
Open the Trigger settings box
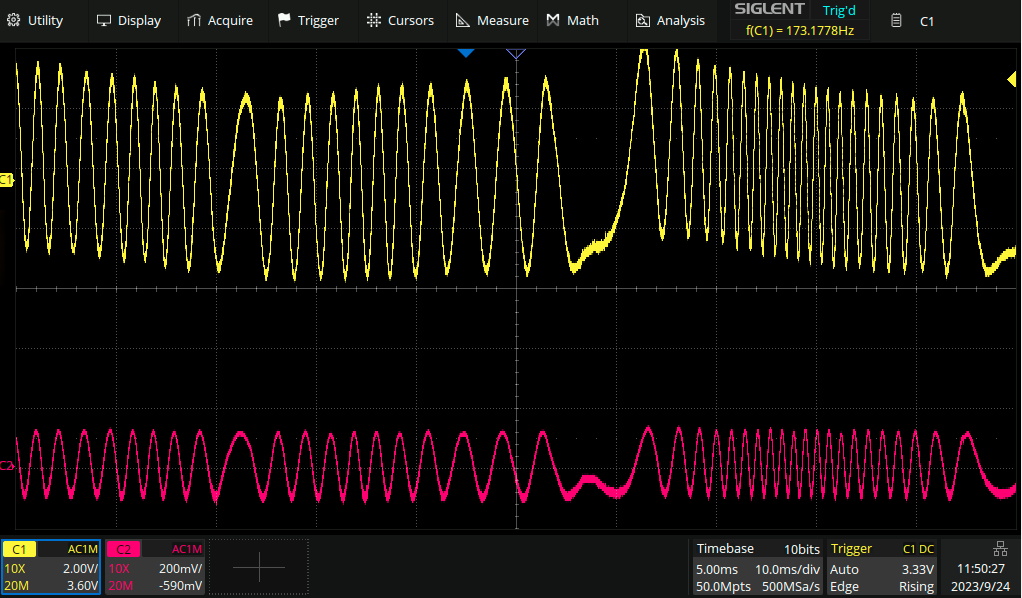(x=882, y=567)
